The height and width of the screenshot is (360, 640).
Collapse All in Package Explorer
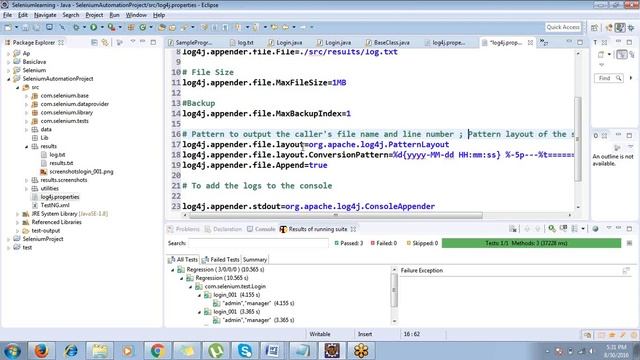pos(94,42)
